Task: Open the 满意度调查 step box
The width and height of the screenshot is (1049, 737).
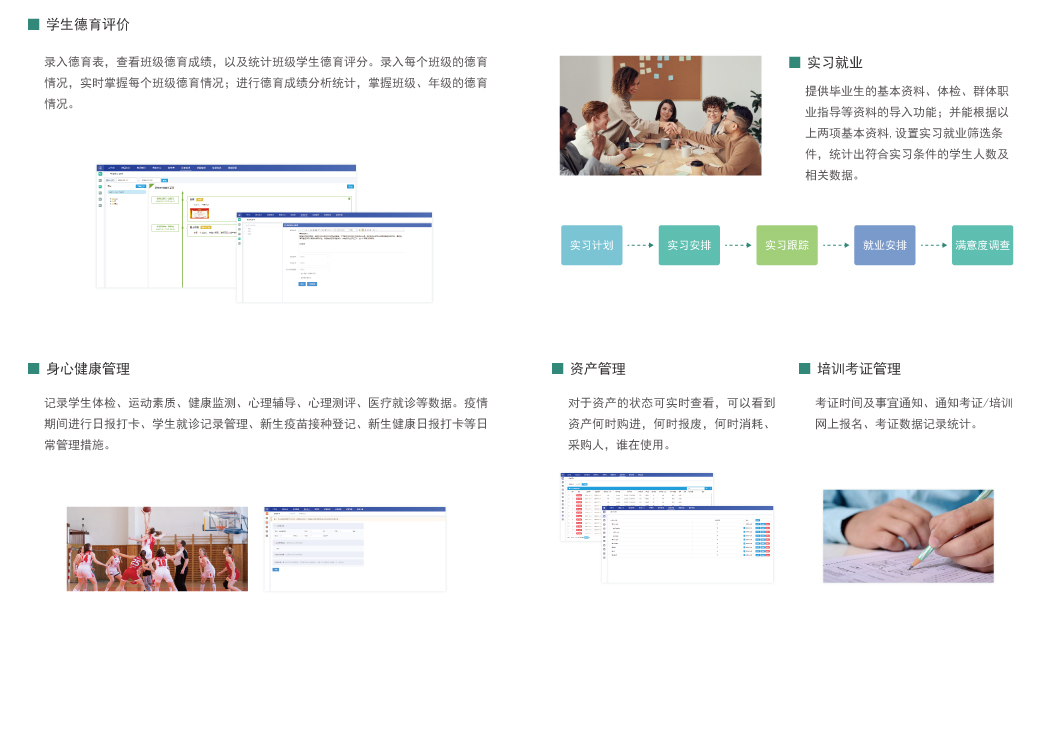Action: 982,245
